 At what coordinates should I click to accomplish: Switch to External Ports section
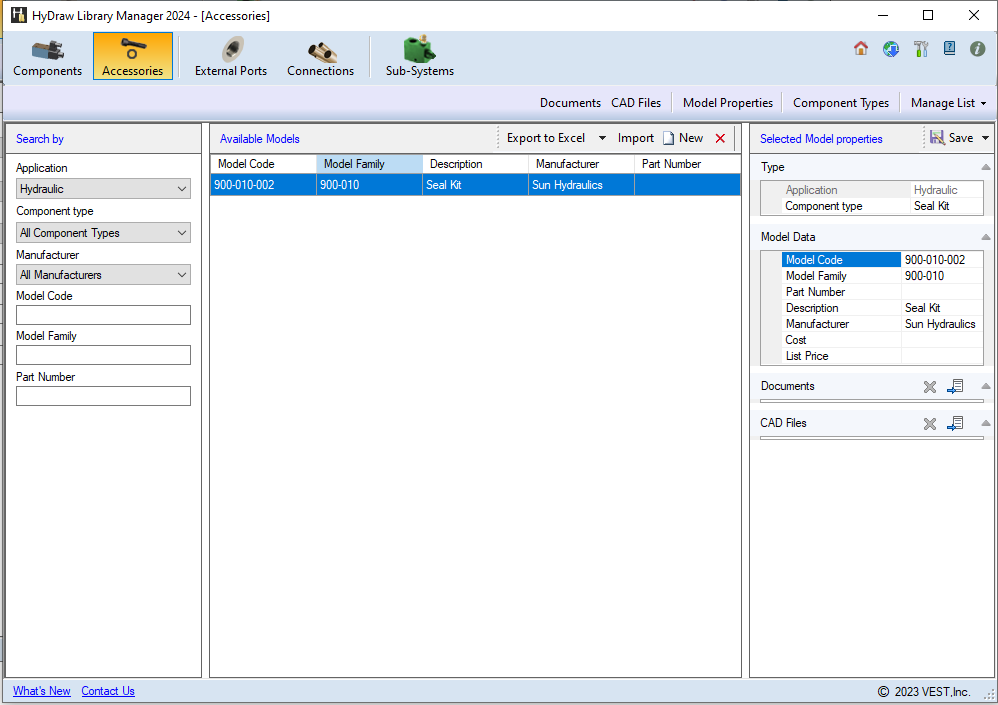(231, 57)
